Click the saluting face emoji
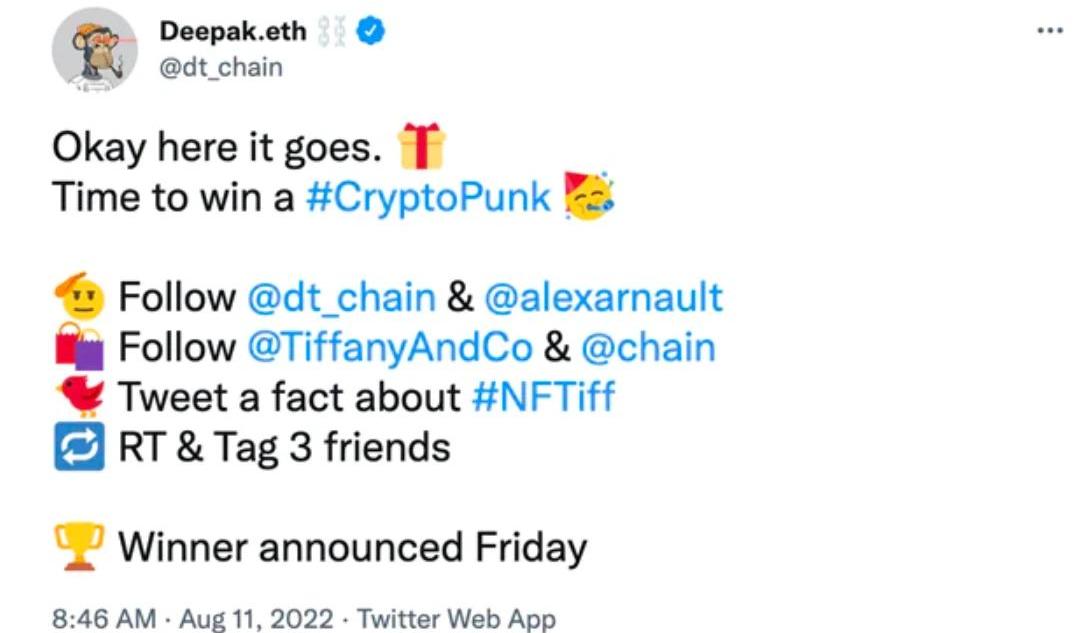 [80, 296]
